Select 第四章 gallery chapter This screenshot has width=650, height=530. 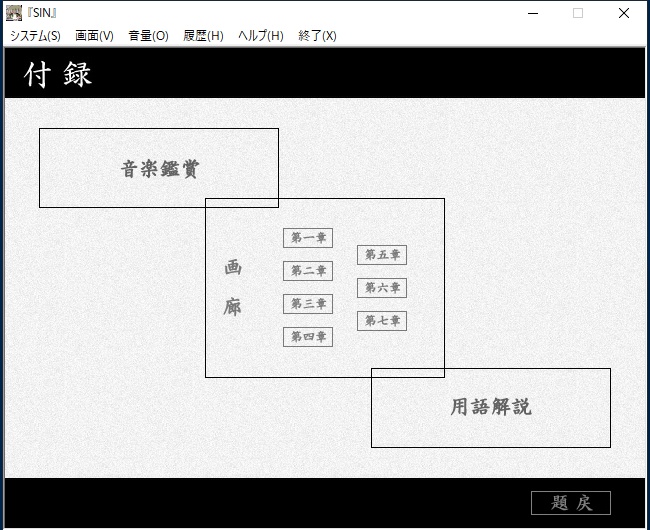pos(308,337)
